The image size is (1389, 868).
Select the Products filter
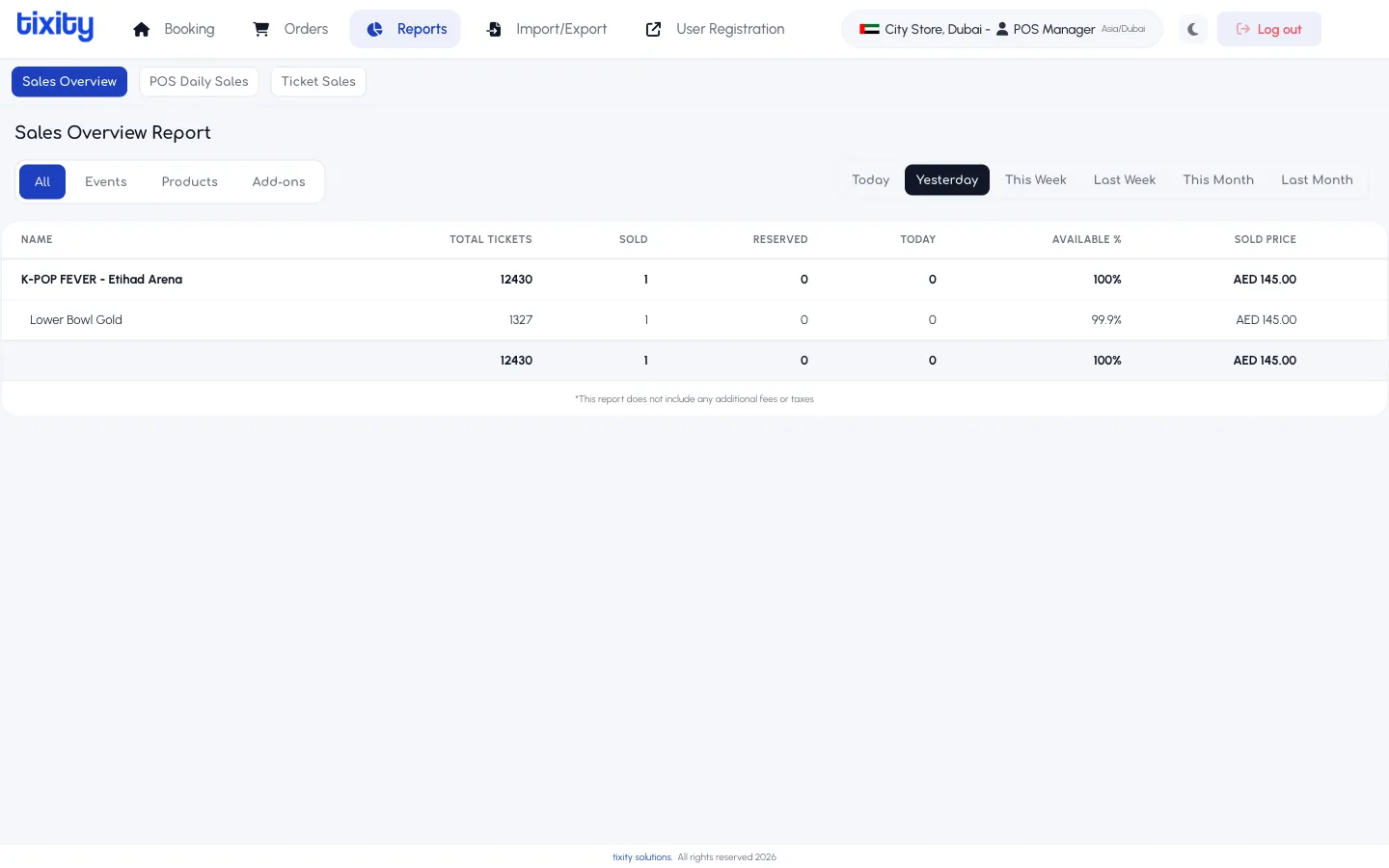(190, 181)
